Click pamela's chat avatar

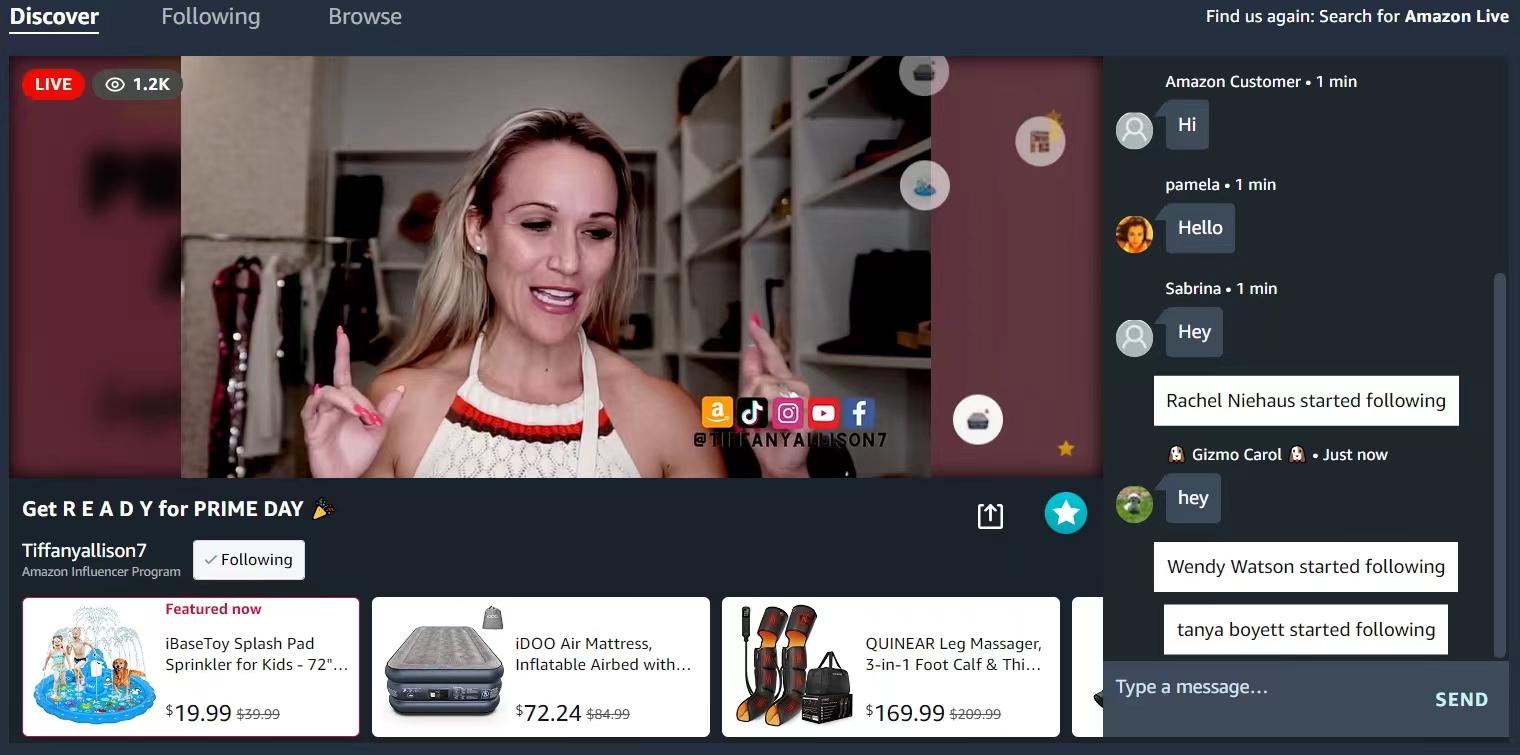tap(1134, 234)
